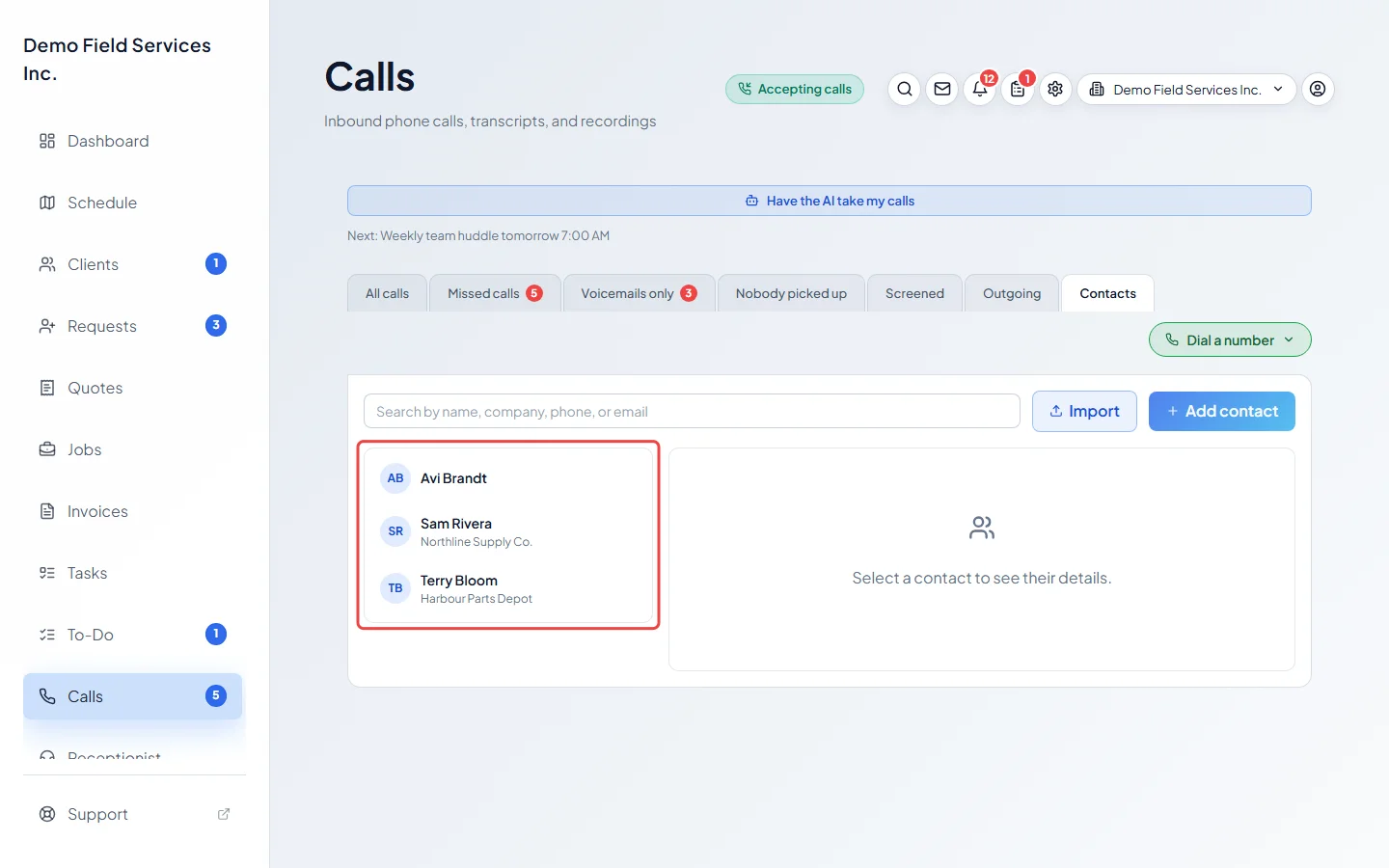1389x868 pixels.
Task: Open the settings gear icon
Action: point(1055,89)
